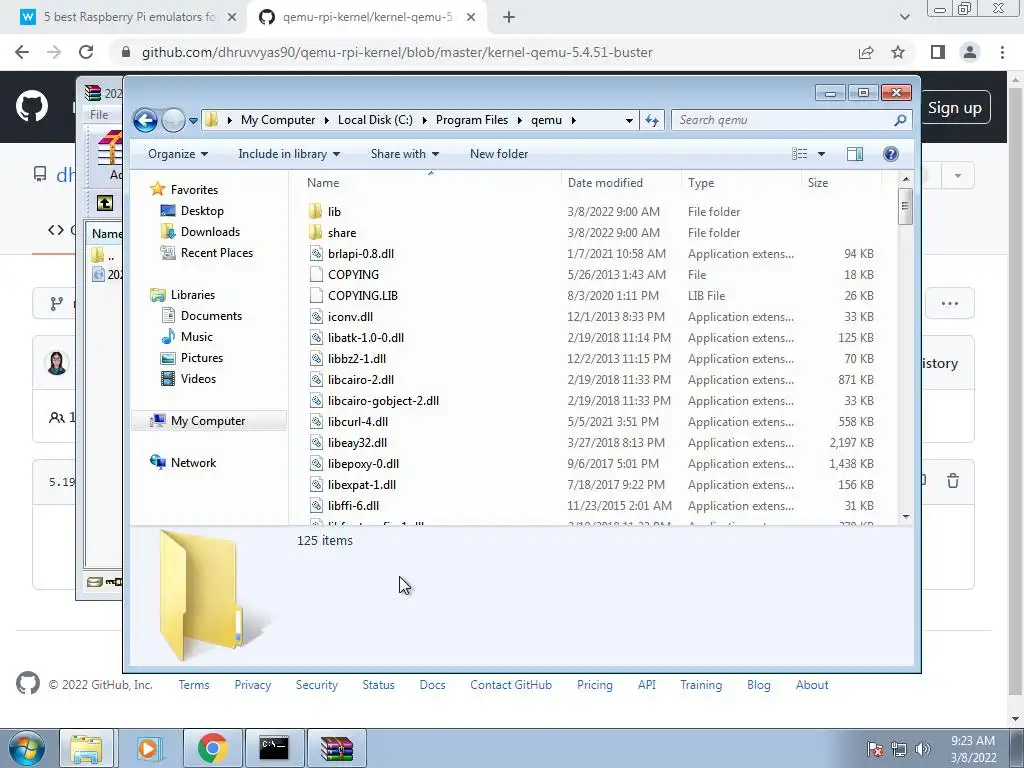Viewport: 1024px width, 768px height.
Task: Open the Organize menu
Action: [178, 154]
